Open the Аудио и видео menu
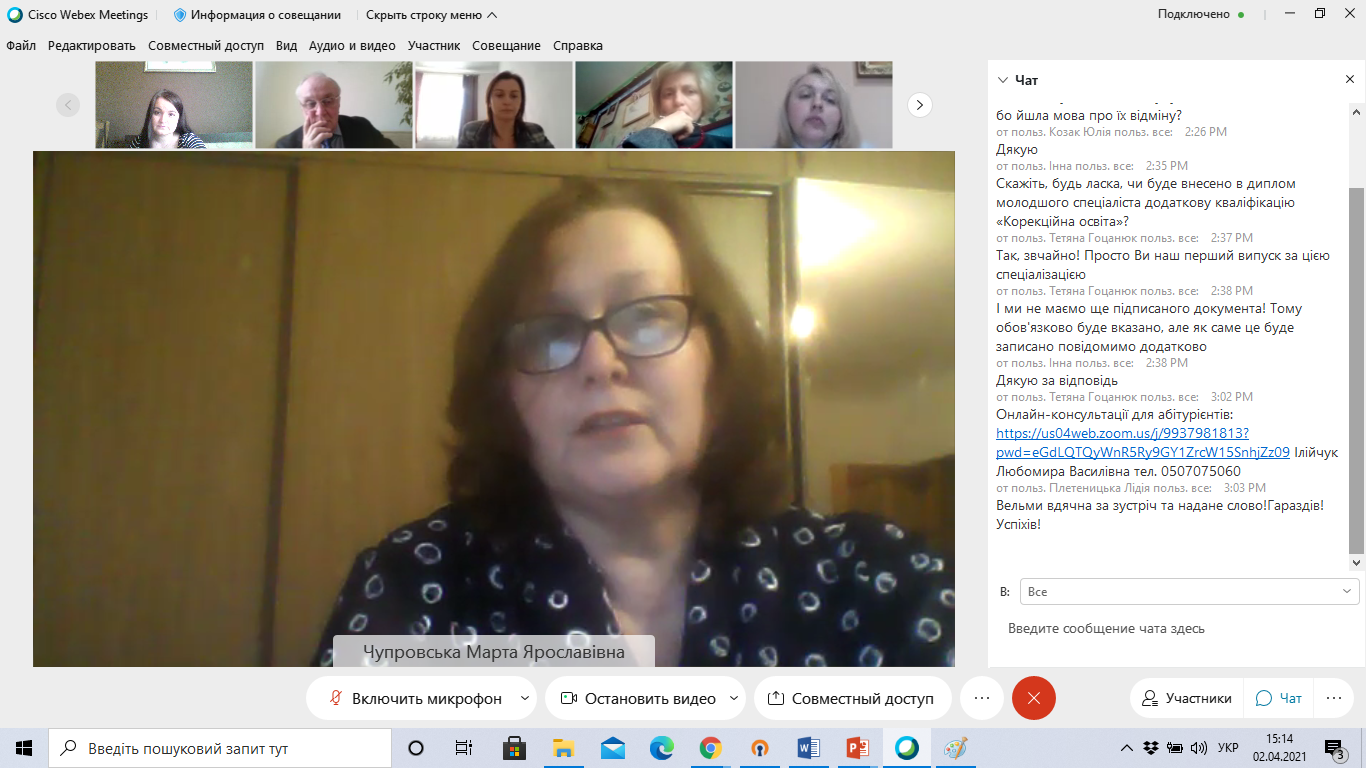Image resolution: width=1366 pixels, height=768 pixels. tap(352, 45)
